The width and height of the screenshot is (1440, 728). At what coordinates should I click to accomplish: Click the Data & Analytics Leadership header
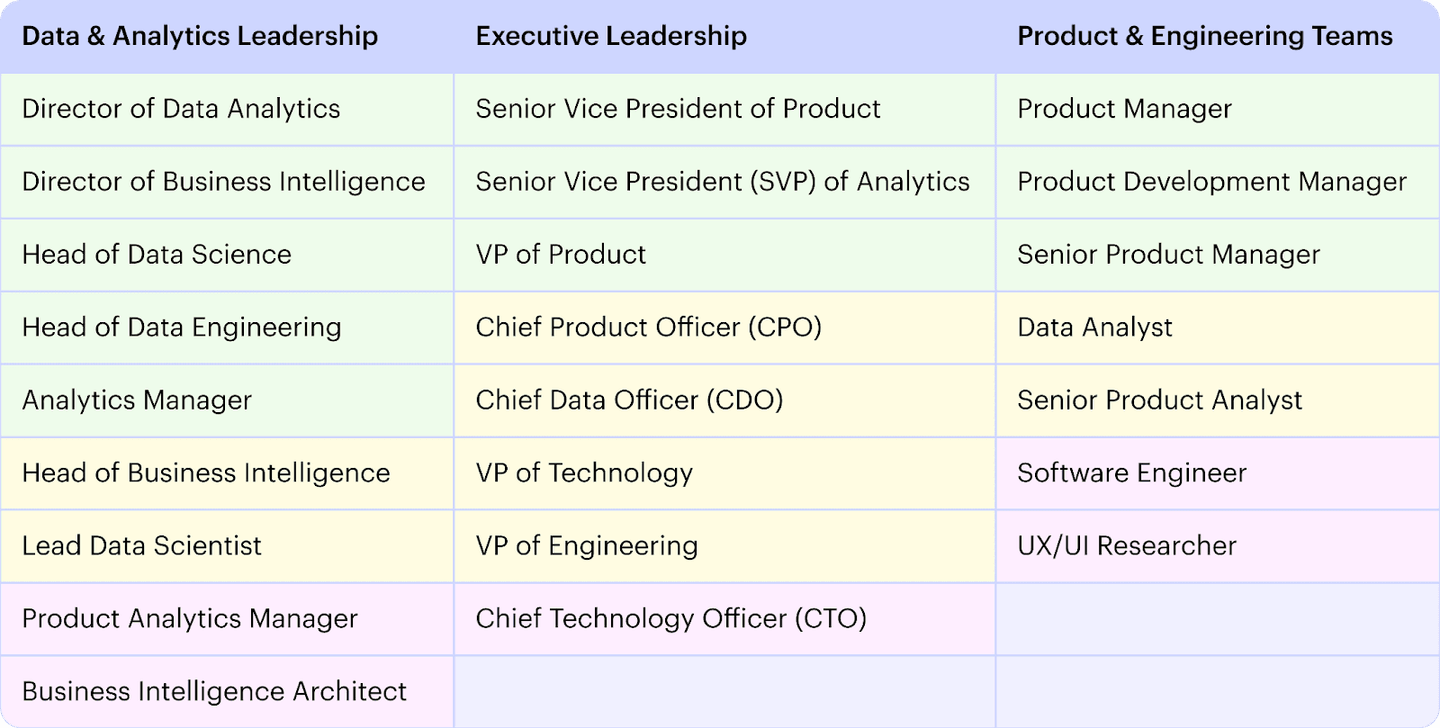200,37
